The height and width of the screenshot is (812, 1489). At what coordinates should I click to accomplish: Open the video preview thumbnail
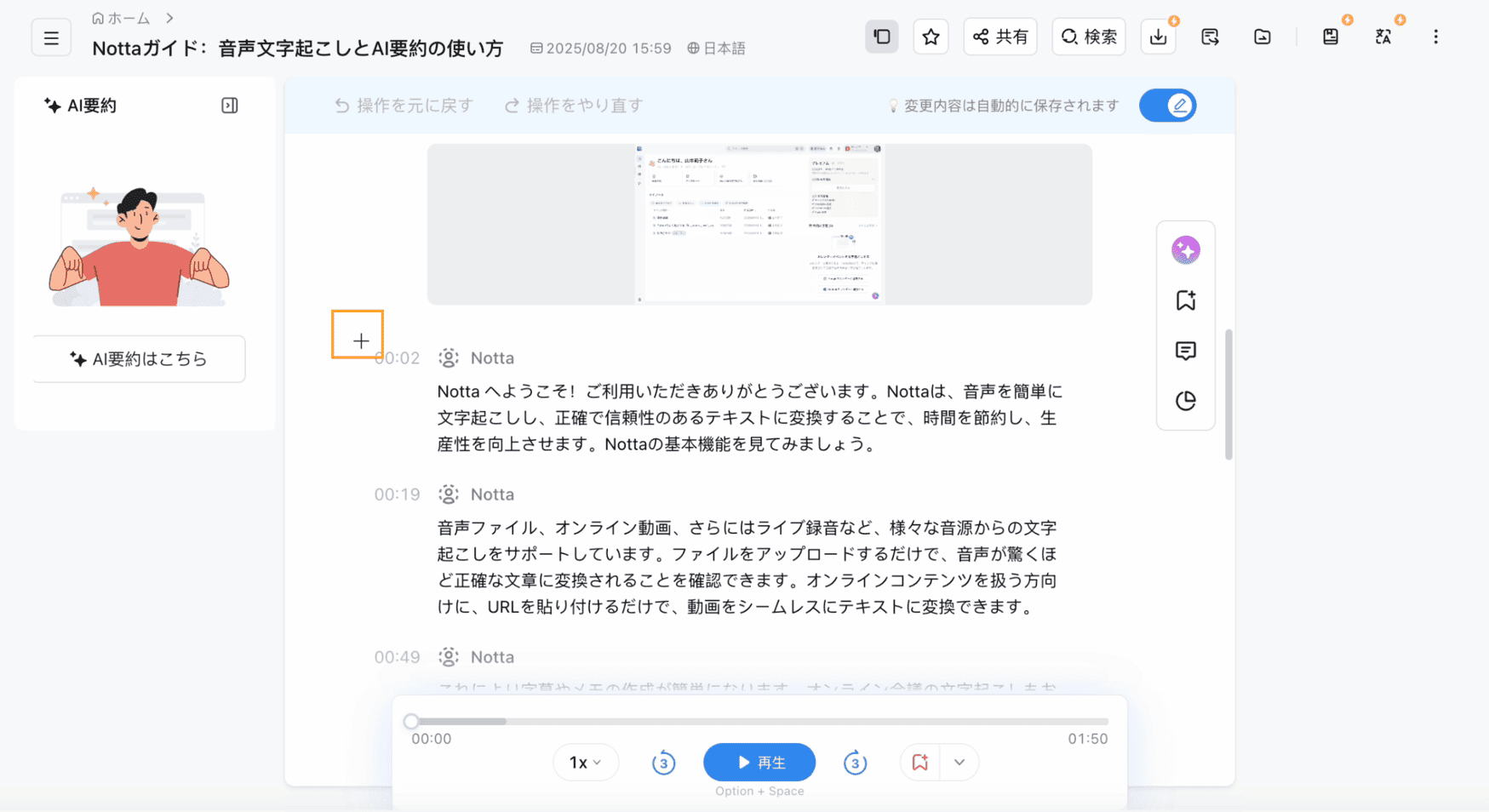point(759,224)
